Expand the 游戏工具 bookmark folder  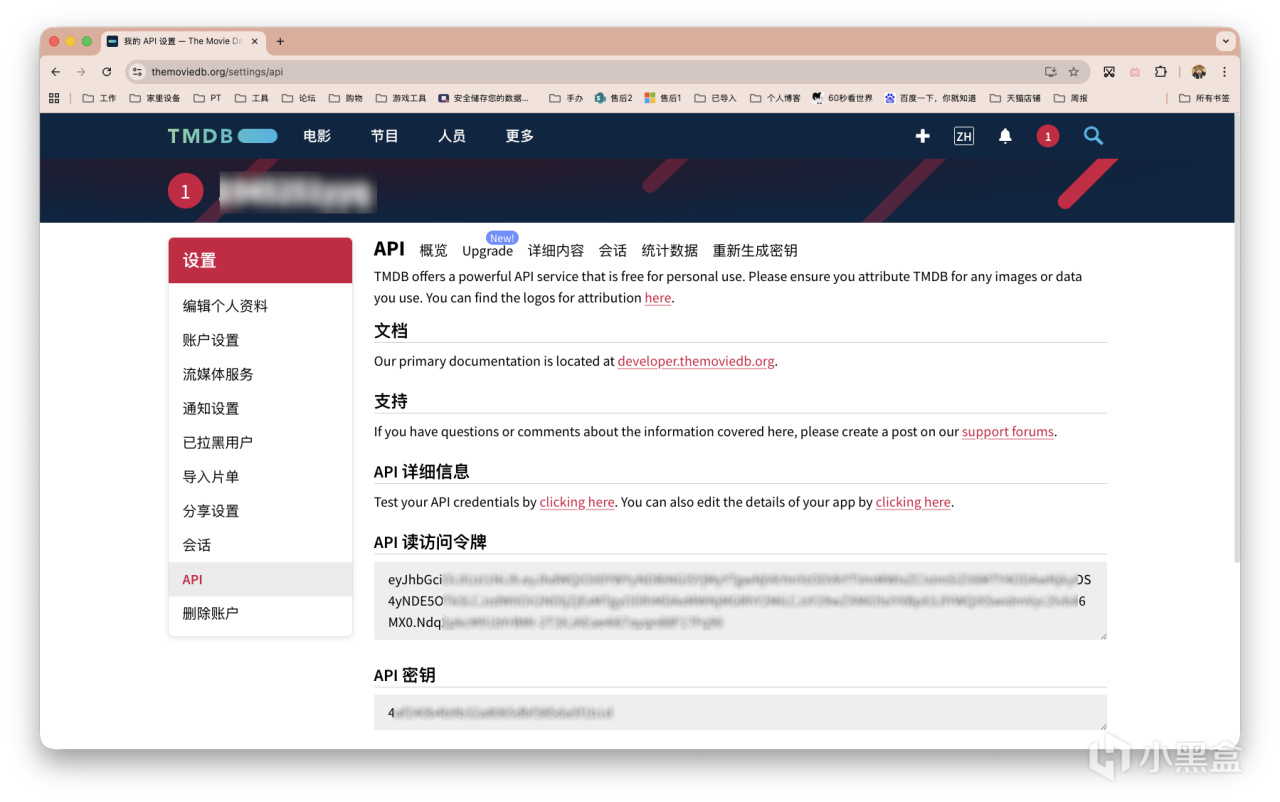(x=401, y=98)
